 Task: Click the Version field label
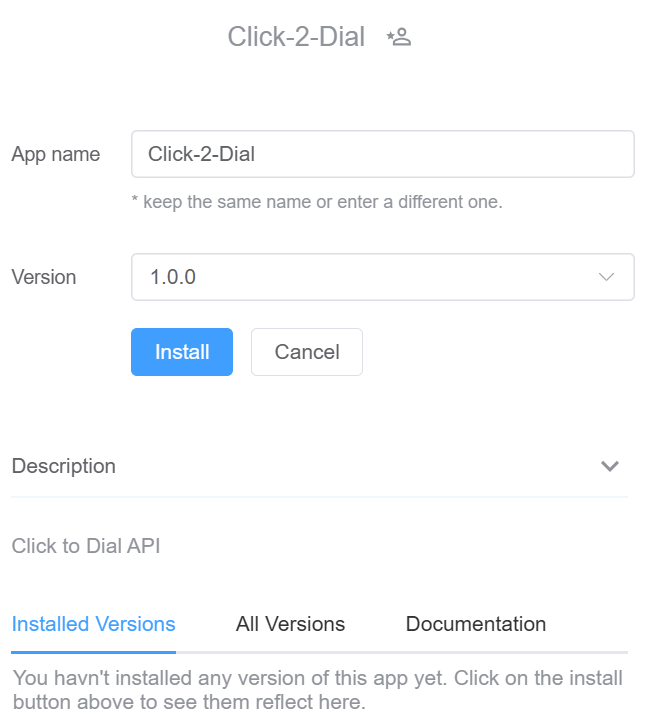[x=44, y=277]
